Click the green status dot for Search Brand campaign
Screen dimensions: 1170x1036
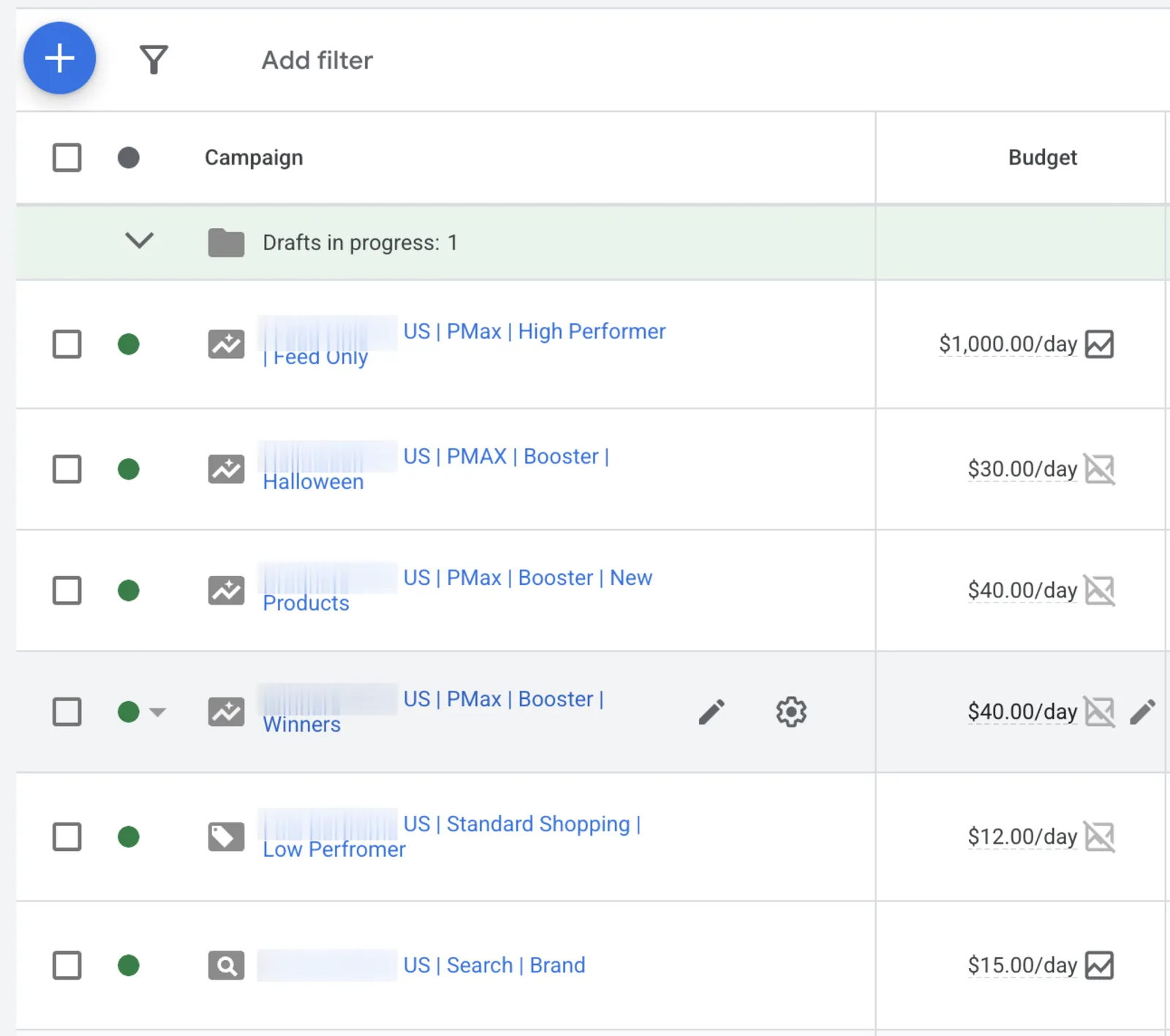tap(129, 965)
